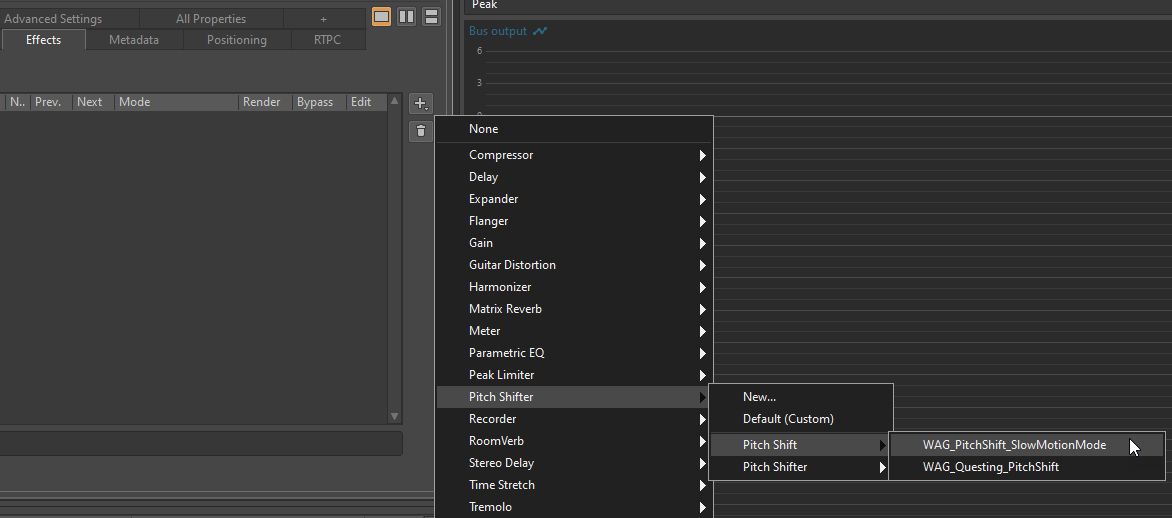Click the Bus output graph icon
The width and height of the screenshot is (1172, 518).
click(540, 31)
